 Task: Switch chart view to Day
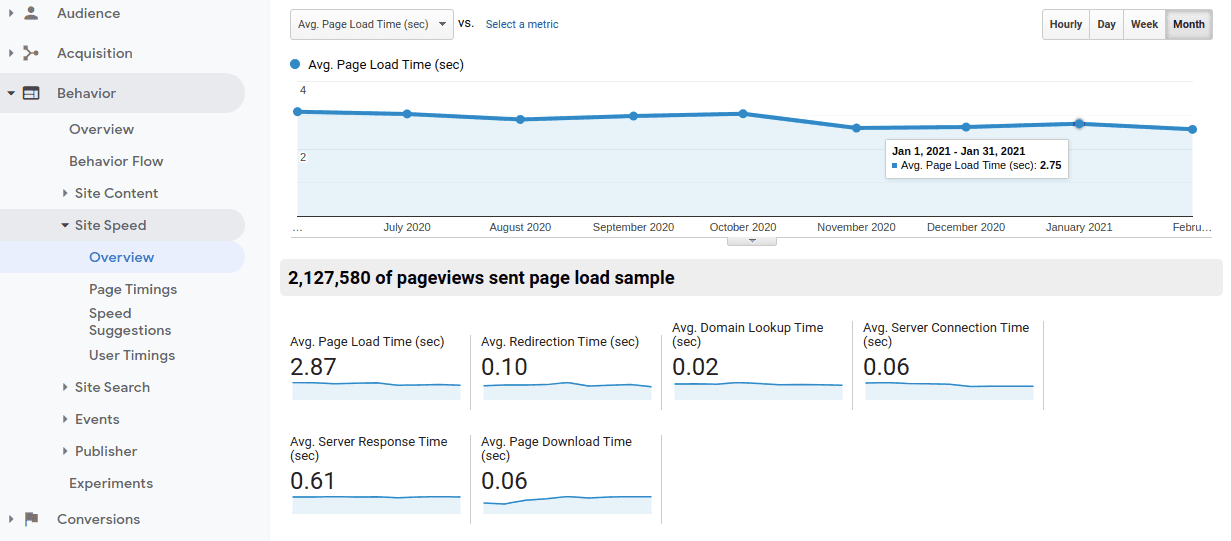coord(1106,25)
